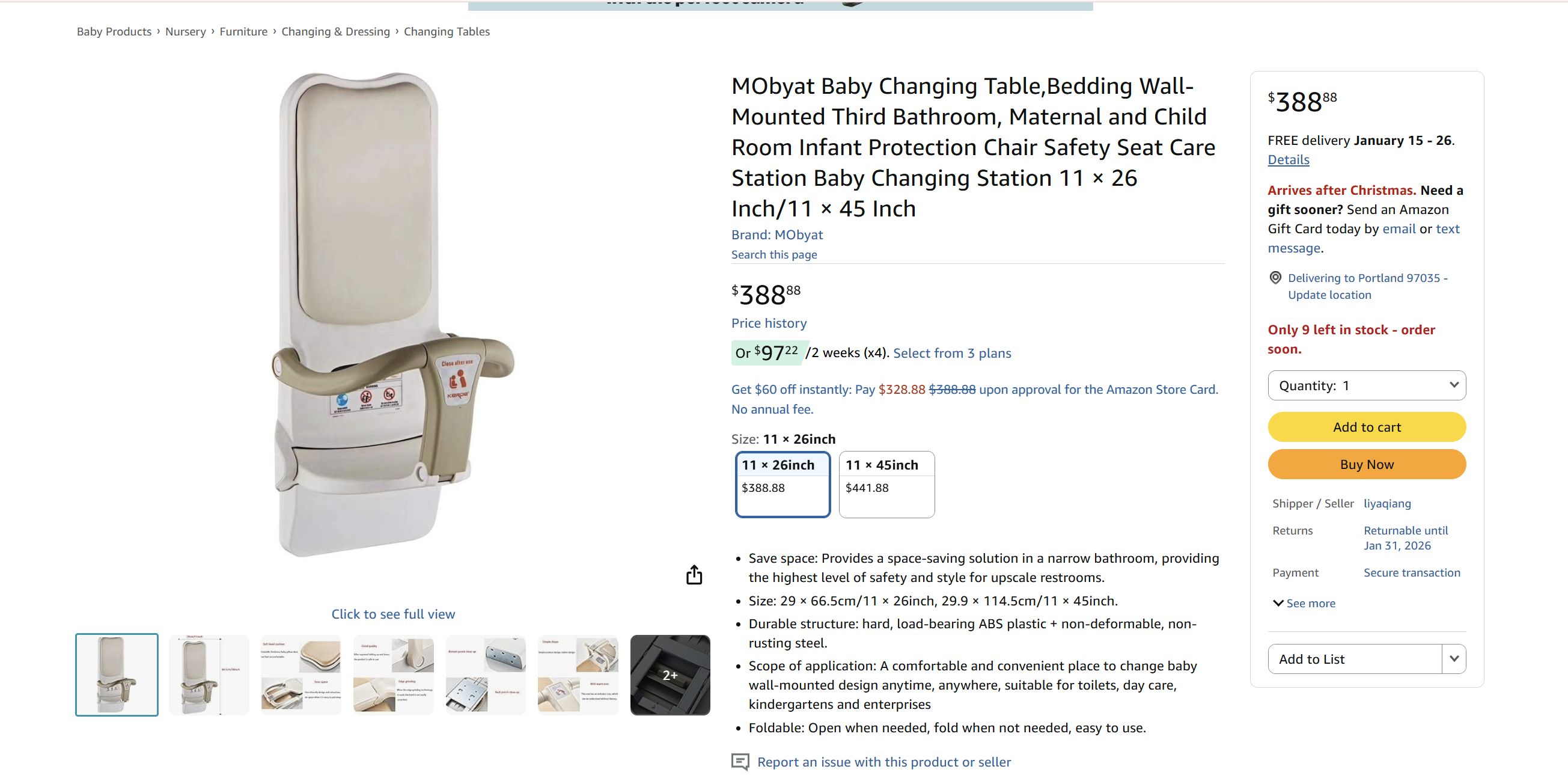1568x784 pixels.
Task: Open the Quantity selector arrow
Action: coord(1454,385)
